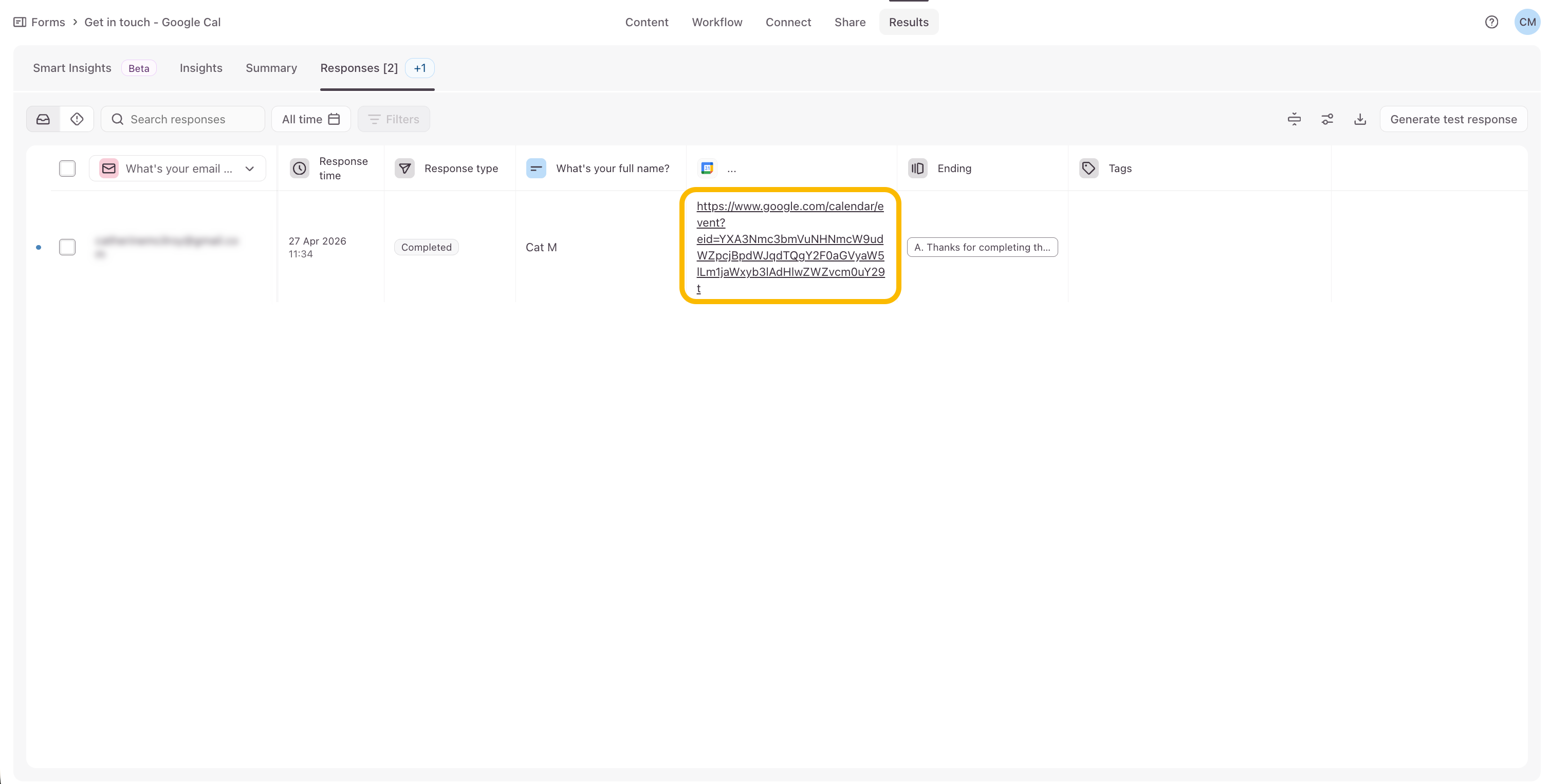Click the download responses icon
The image size is (1550, 784).
(1360, 119)
